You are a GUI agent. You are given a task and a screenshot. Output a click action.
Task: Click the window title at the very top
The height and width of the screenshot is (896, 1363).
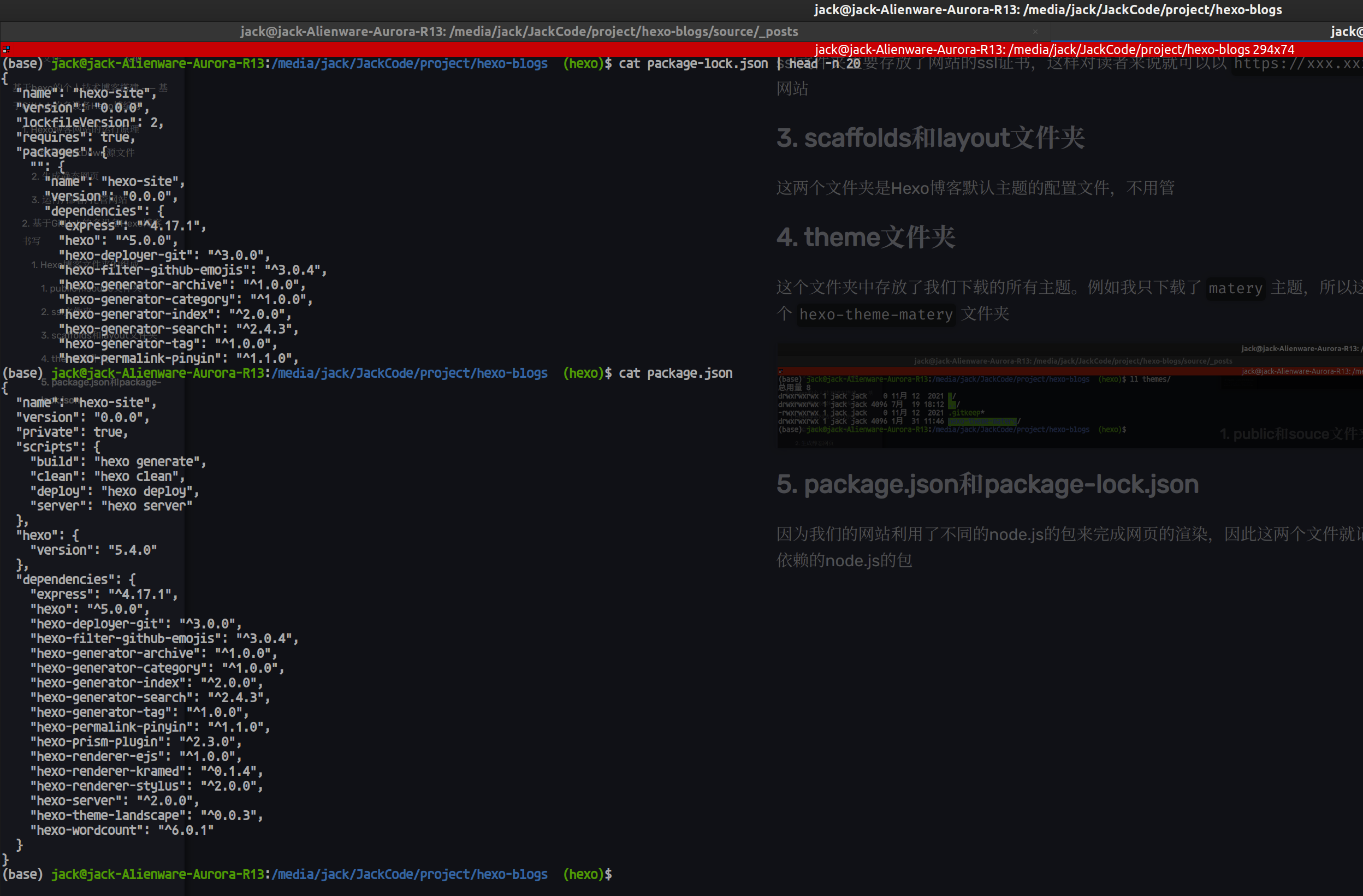[x=1047, y=9]
